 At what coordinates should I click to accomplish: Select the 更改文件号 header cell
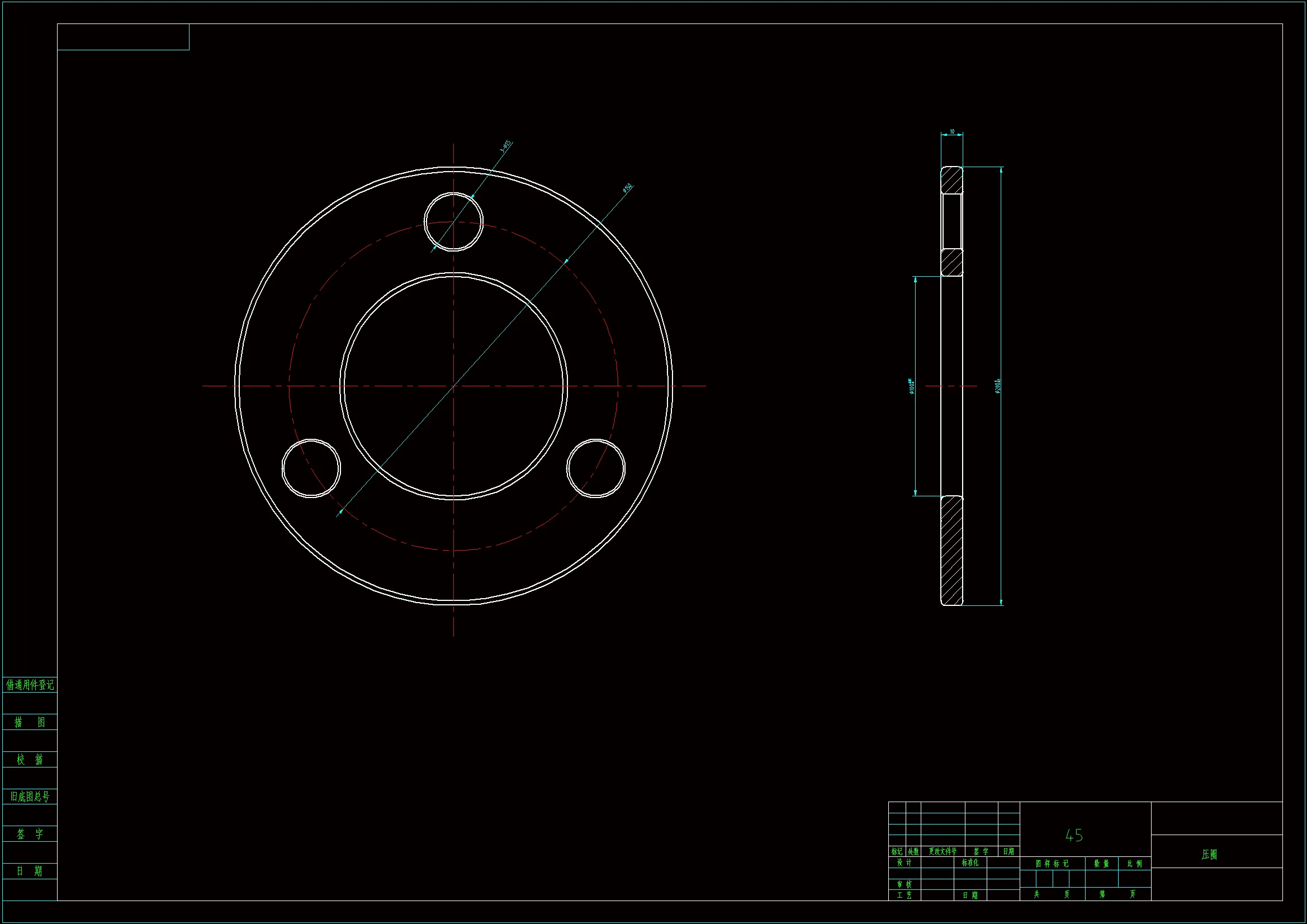click(943, 852)
